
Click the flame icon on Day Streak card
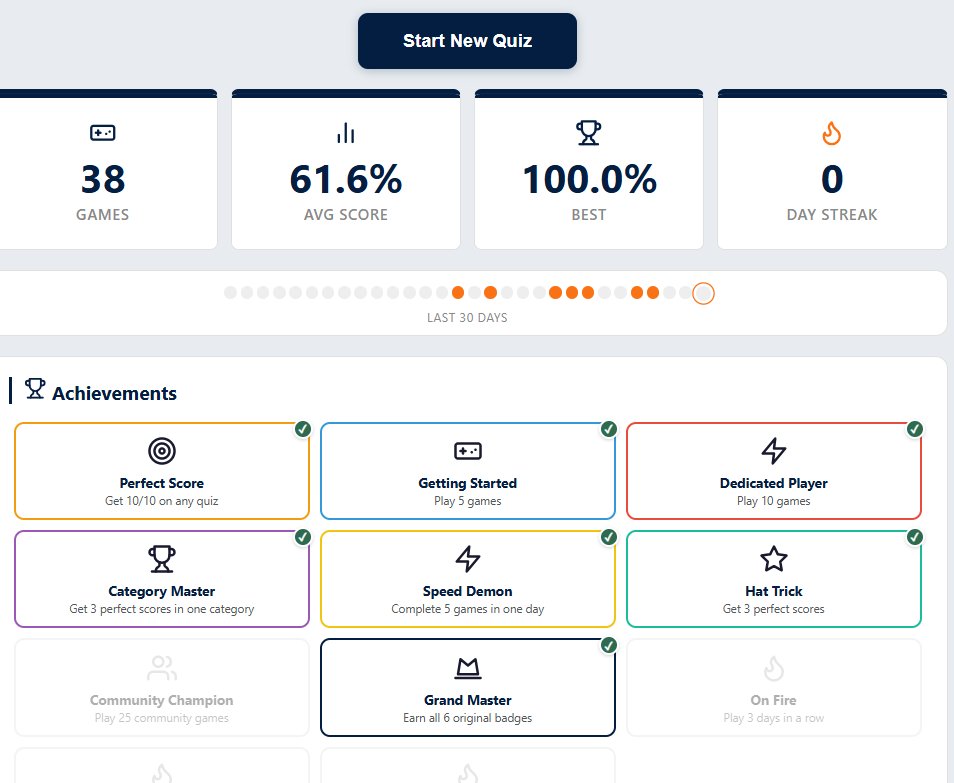pos(832,131)
